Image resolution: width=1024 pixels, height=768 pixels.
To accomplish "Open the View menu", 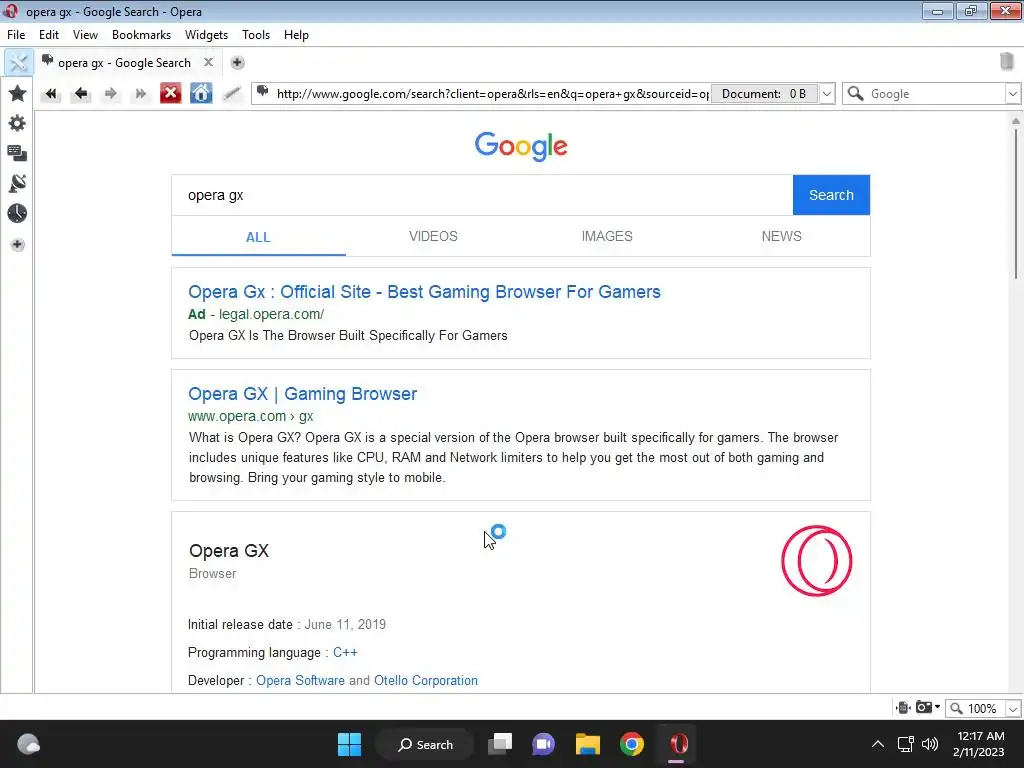I will 86,35.
